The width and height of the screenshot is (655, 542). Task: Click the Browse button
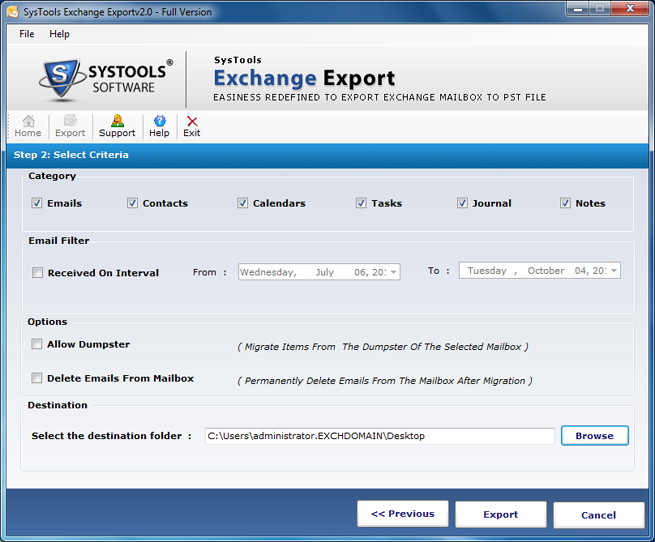tap(594, 436)
